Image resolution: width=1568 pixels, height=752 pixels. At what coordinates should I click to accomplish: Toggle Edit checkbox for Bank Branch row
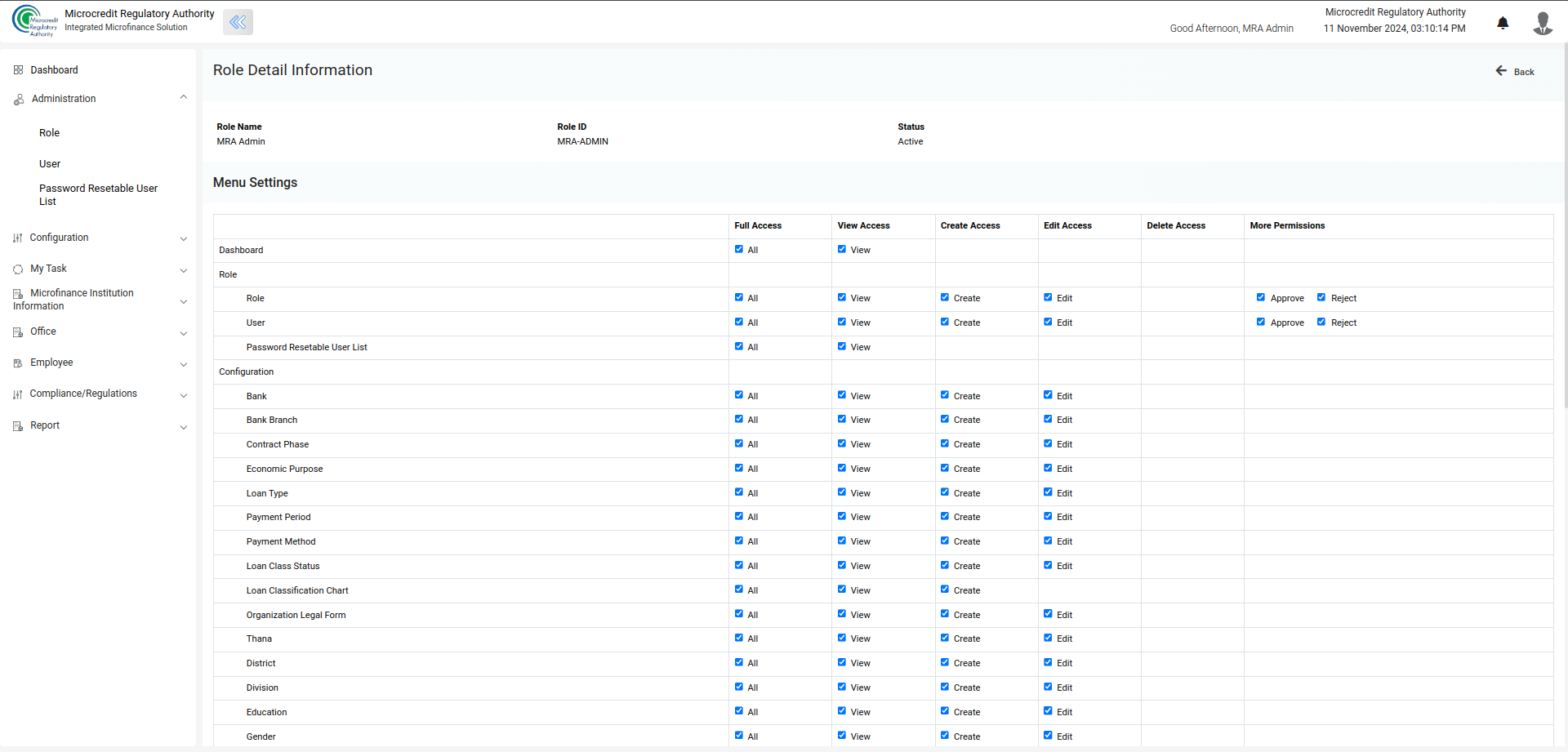[x=1048, y=419]
